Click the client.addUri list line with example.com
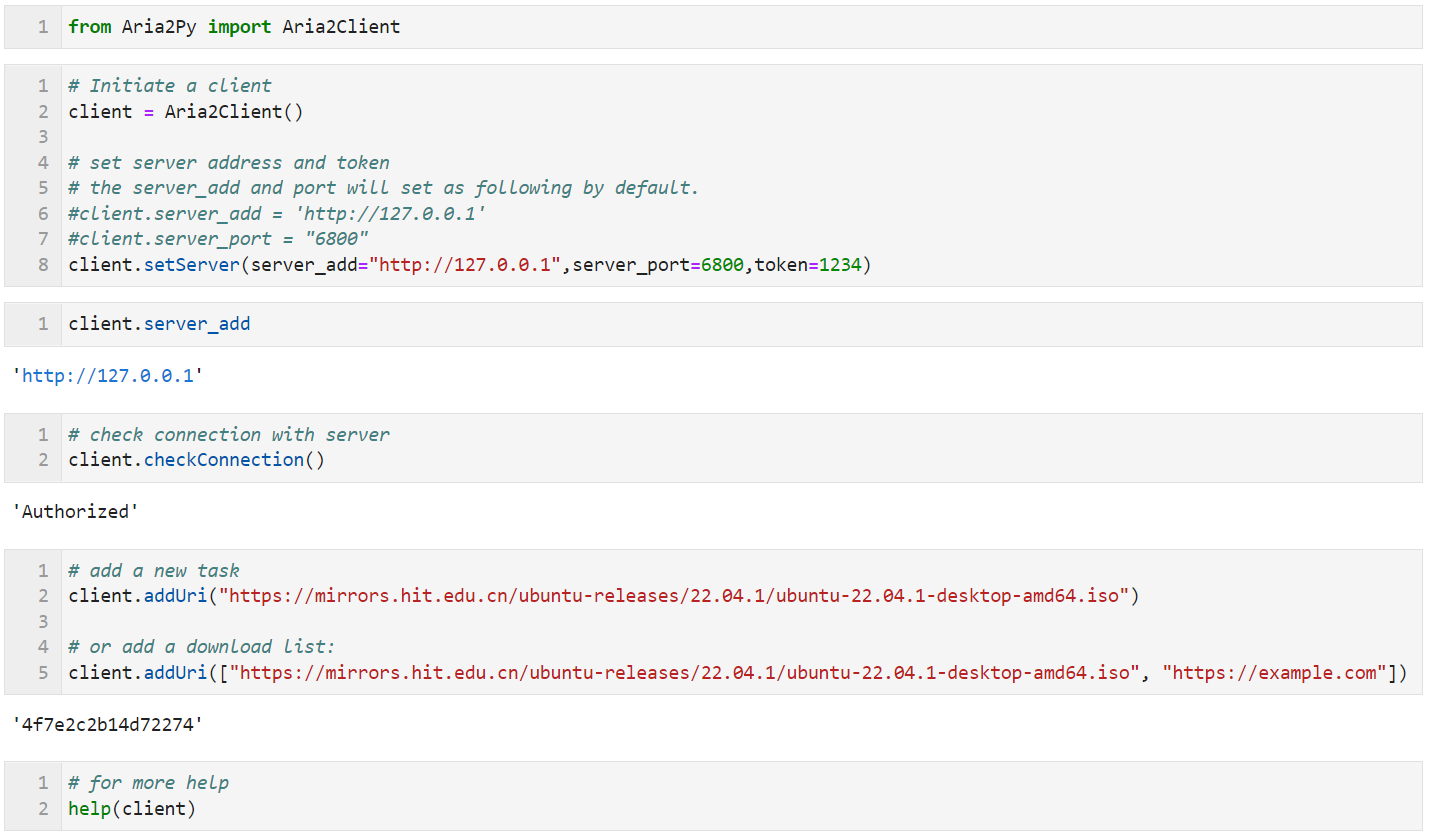Viewport: 1429px width, 831px height. 738,673
